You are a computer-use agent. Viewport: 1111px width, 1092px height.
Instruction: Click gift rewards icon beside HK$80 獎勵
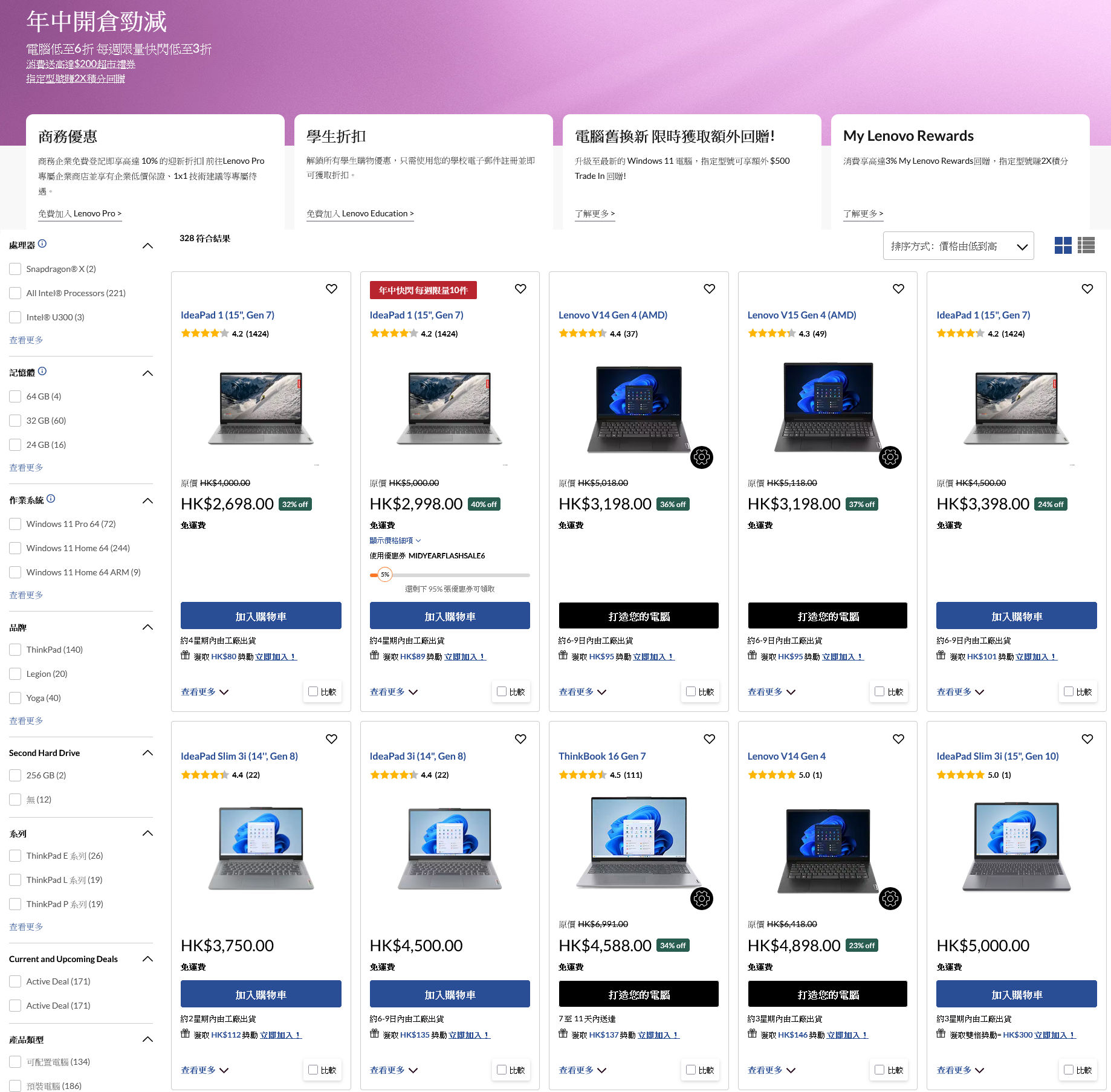[x=186, y=656]
